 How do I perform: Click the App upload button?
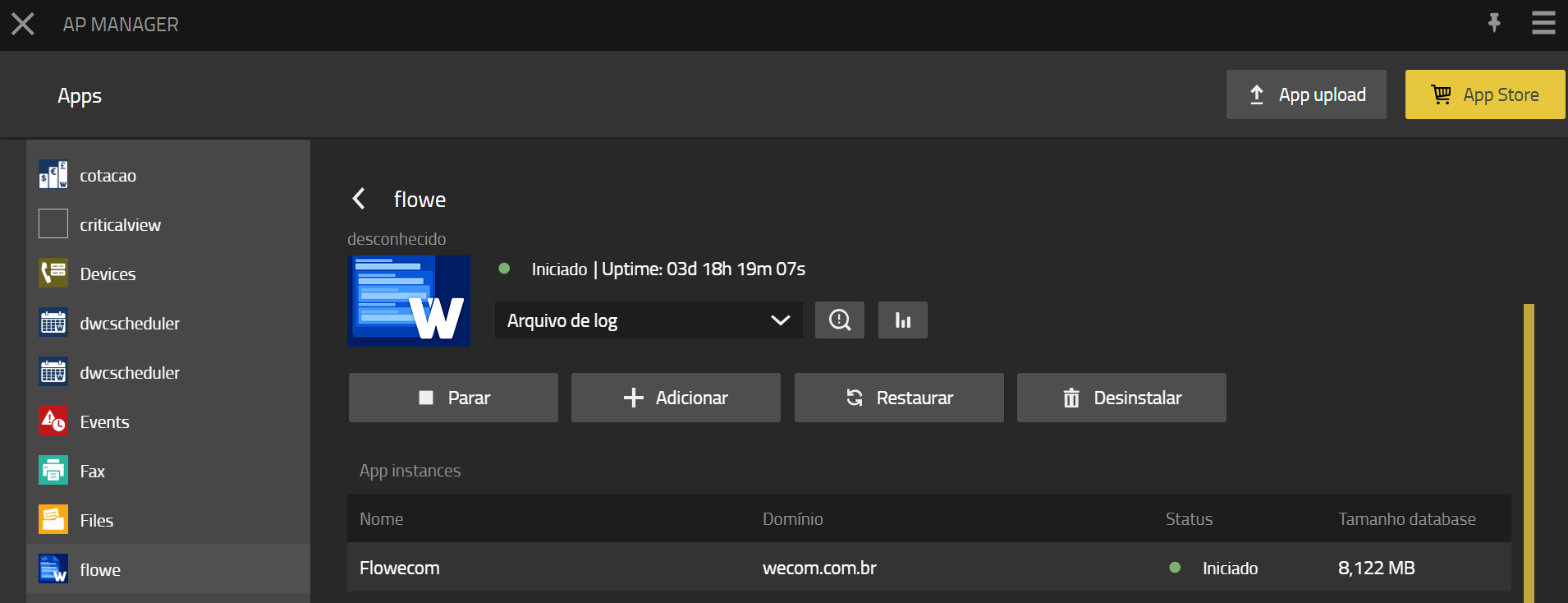click(1305, 94)
